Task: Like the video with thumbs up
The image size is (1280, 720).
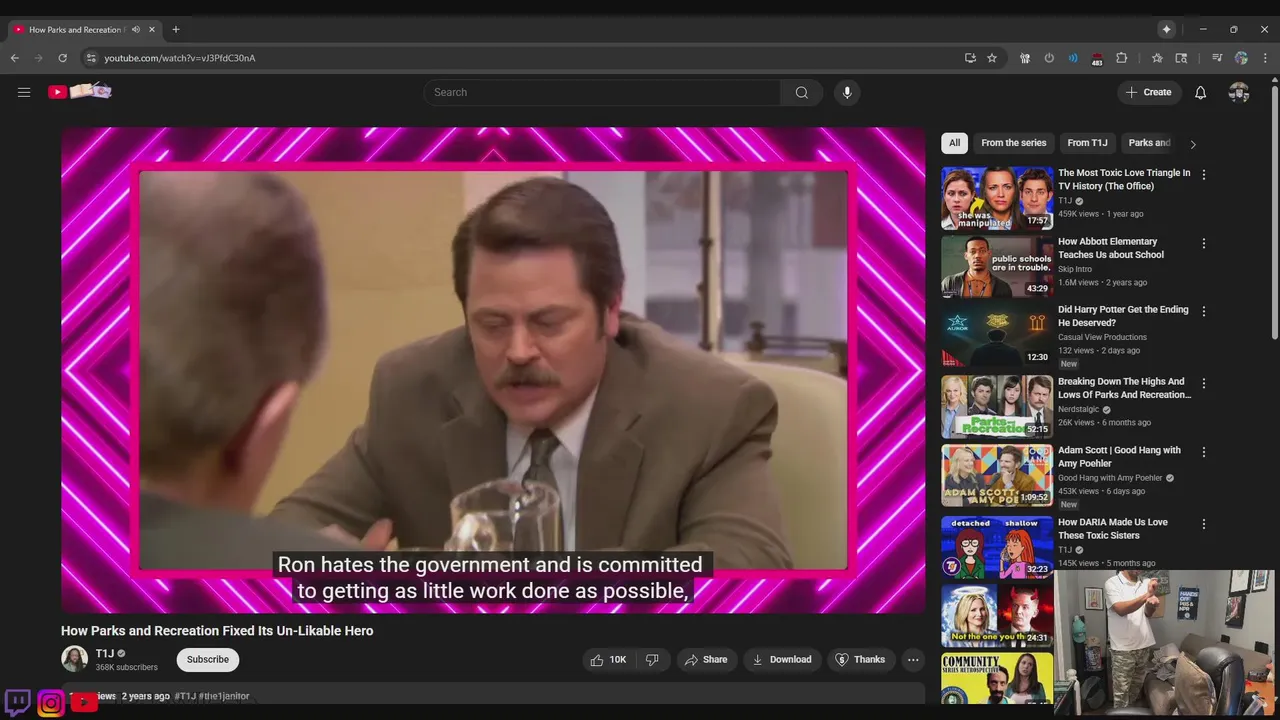Action: [x=608, y=659]
